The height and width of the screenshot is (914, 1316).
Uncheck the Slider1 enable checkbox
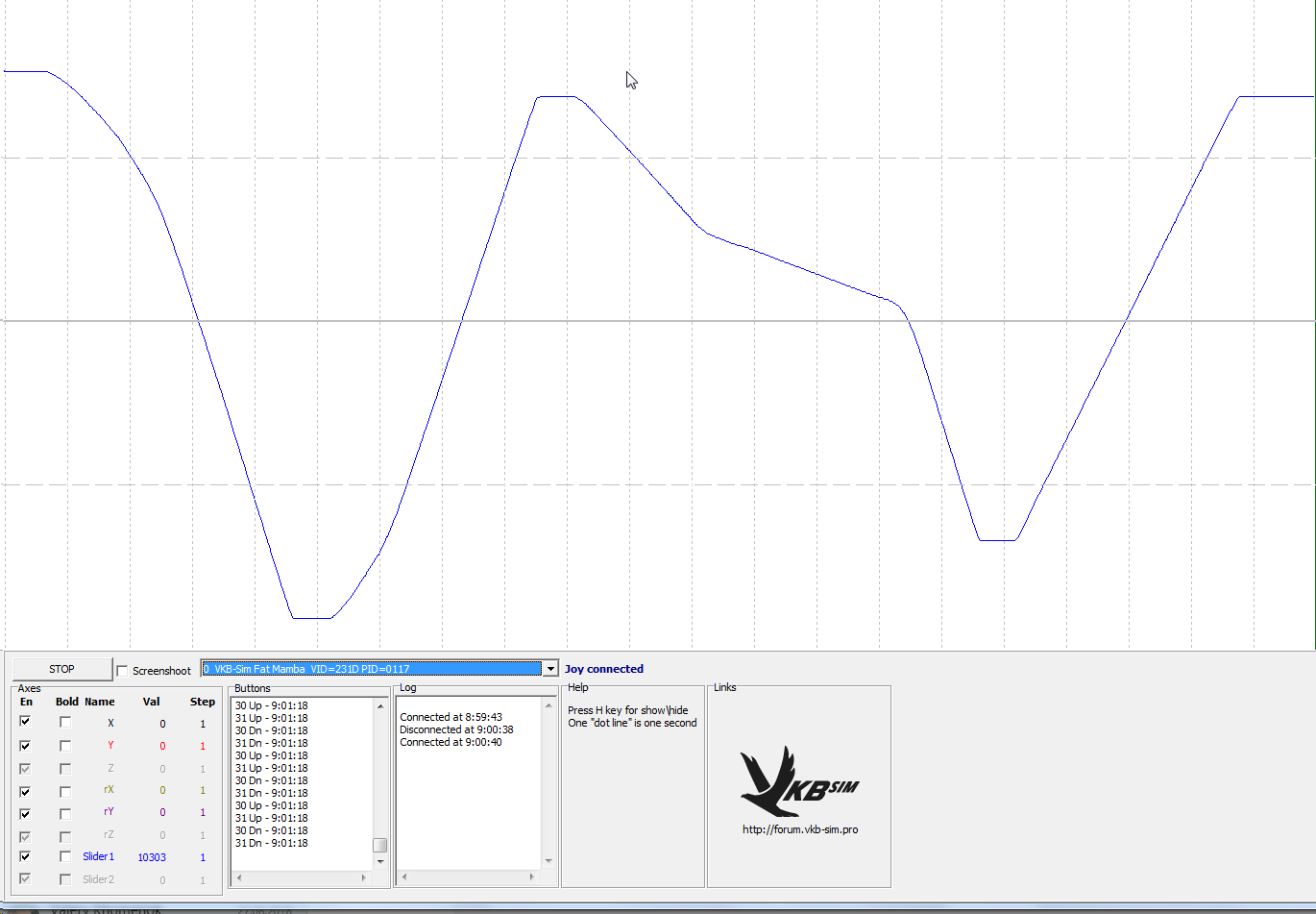click(25, 856)
